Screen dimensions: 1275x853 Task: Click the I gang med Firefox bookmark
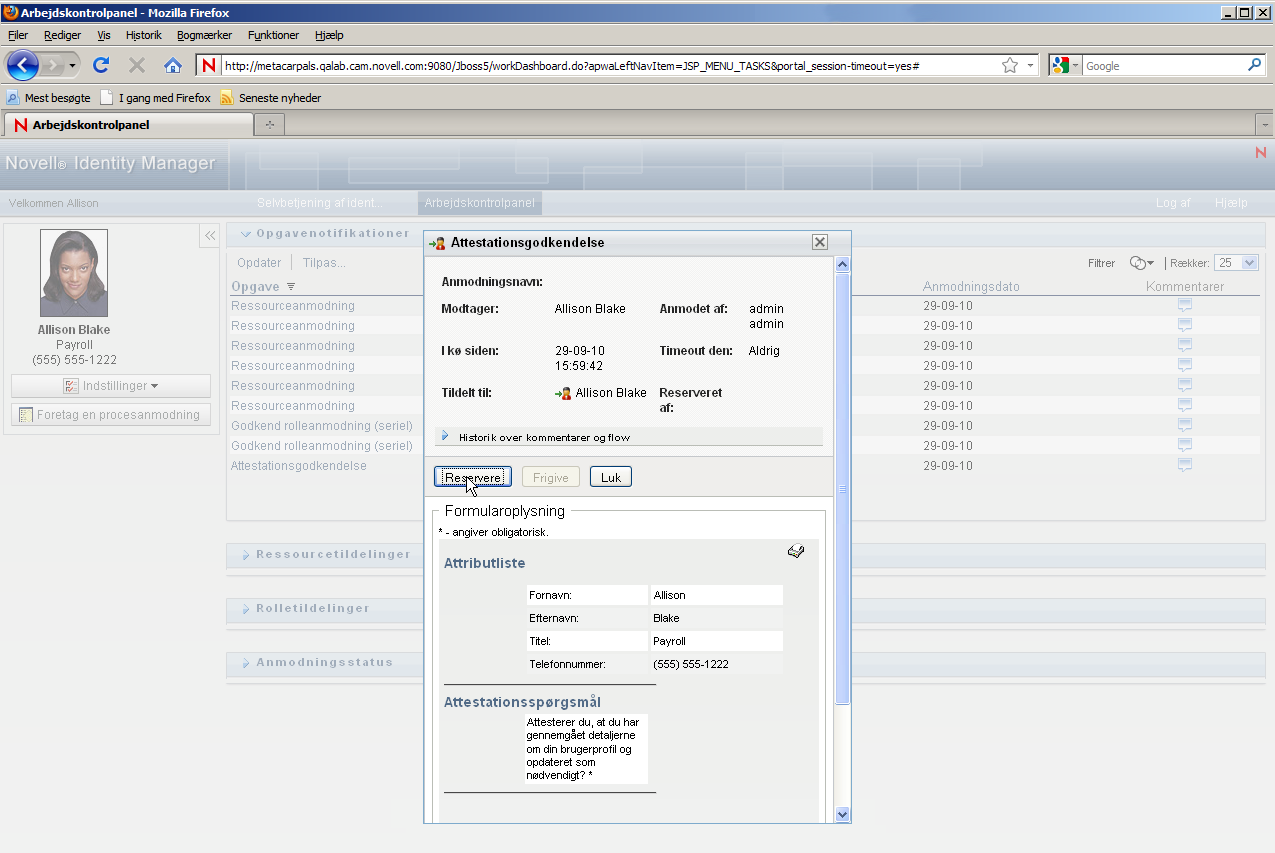tap(155, 98)
